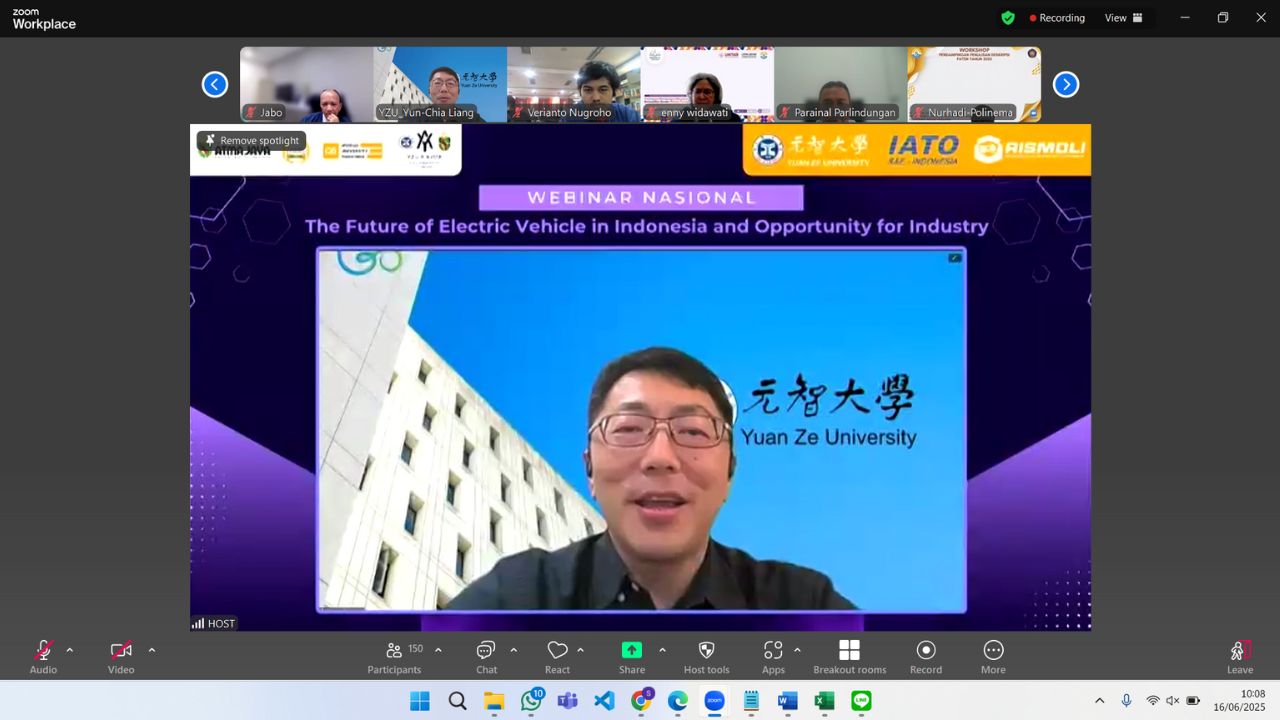Image resolution: width=1280 pixels, height=720 pixels.
Task: Select enny widawati's video thumbnail
Action: pyautogui.click(x=707, y=84)
